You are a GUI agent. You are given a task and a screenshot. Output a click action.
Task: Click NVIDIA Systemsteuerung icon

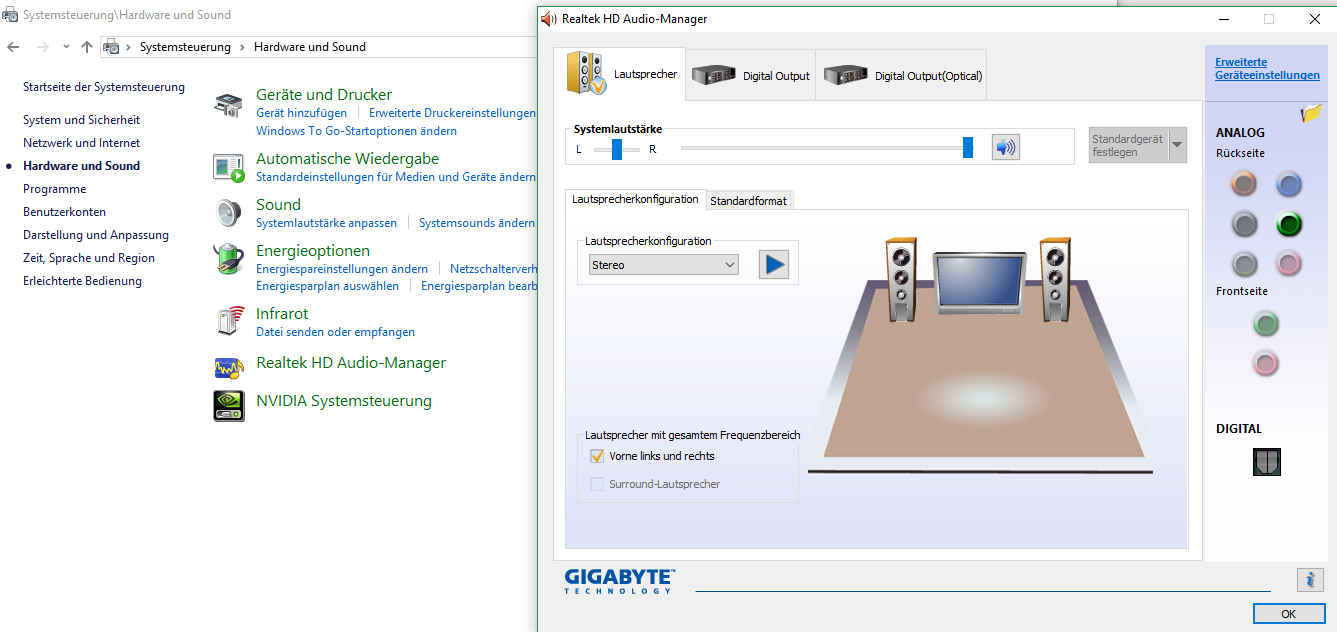[x=228, y=405]
